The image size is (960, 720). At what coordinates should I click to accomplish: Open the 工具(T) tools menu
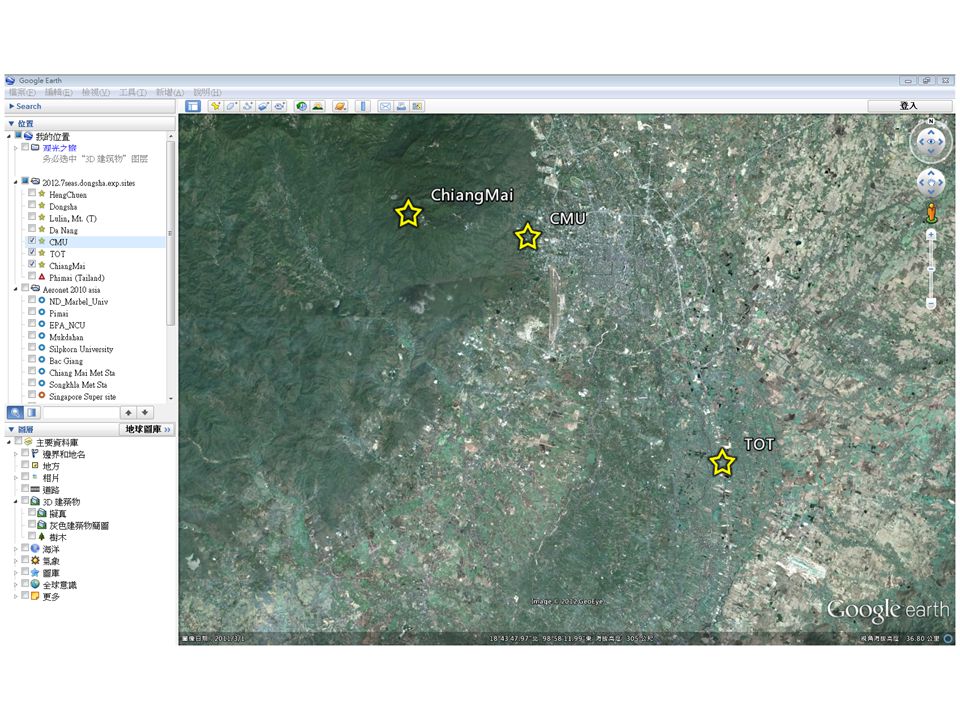(133, 92)
